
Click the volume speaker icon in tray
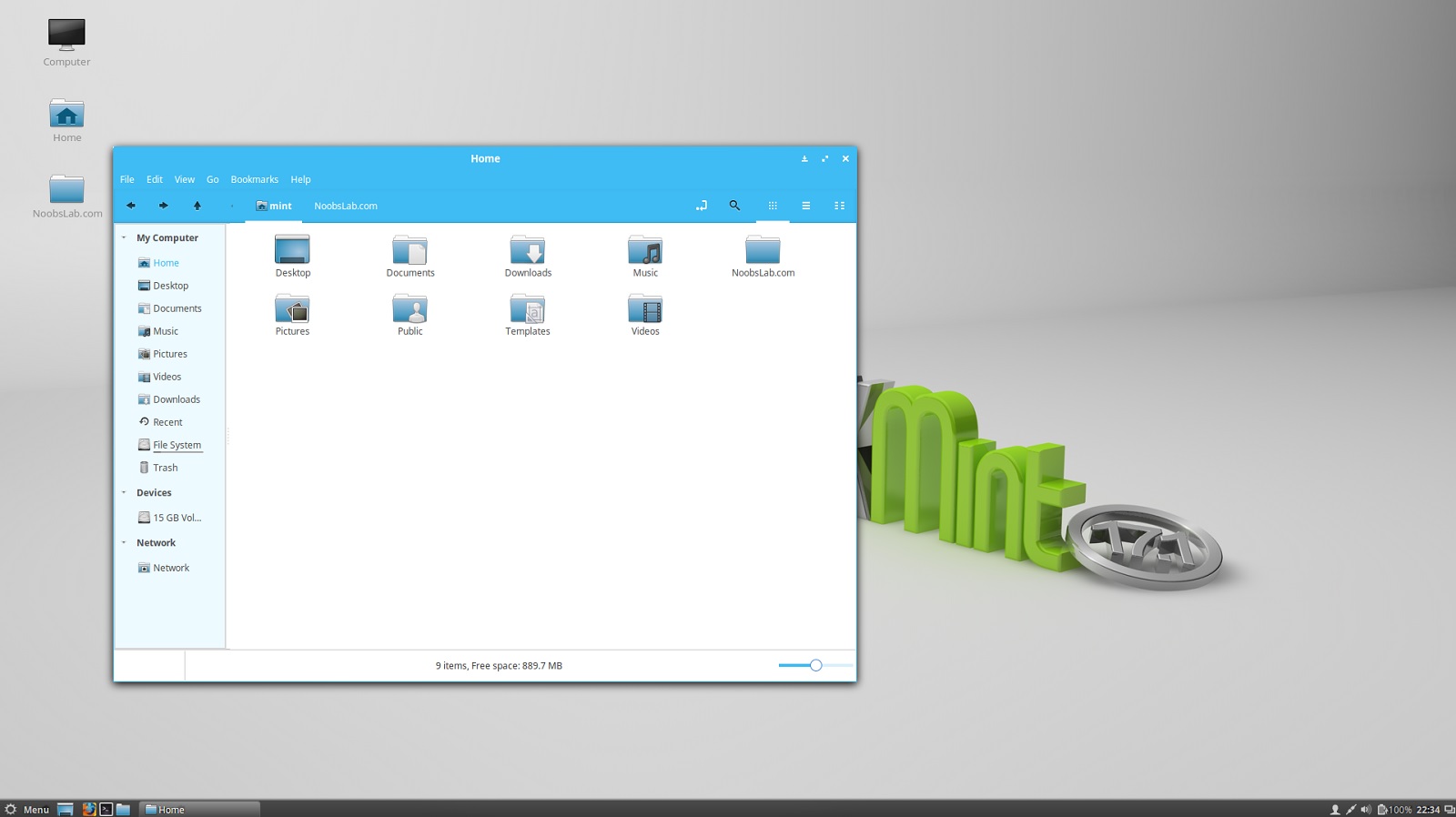(1365, 810)
